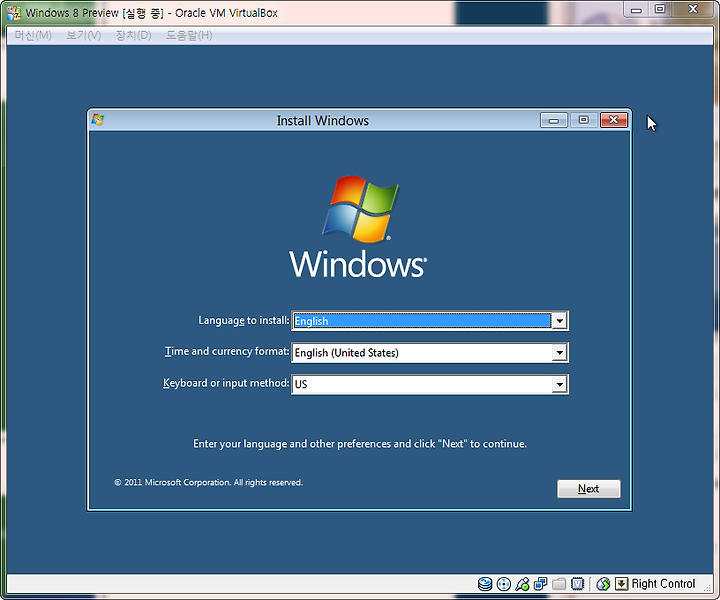Minimize the VirtualBox window
Viewport: 720px width, 600px height.
coord(636,10)
